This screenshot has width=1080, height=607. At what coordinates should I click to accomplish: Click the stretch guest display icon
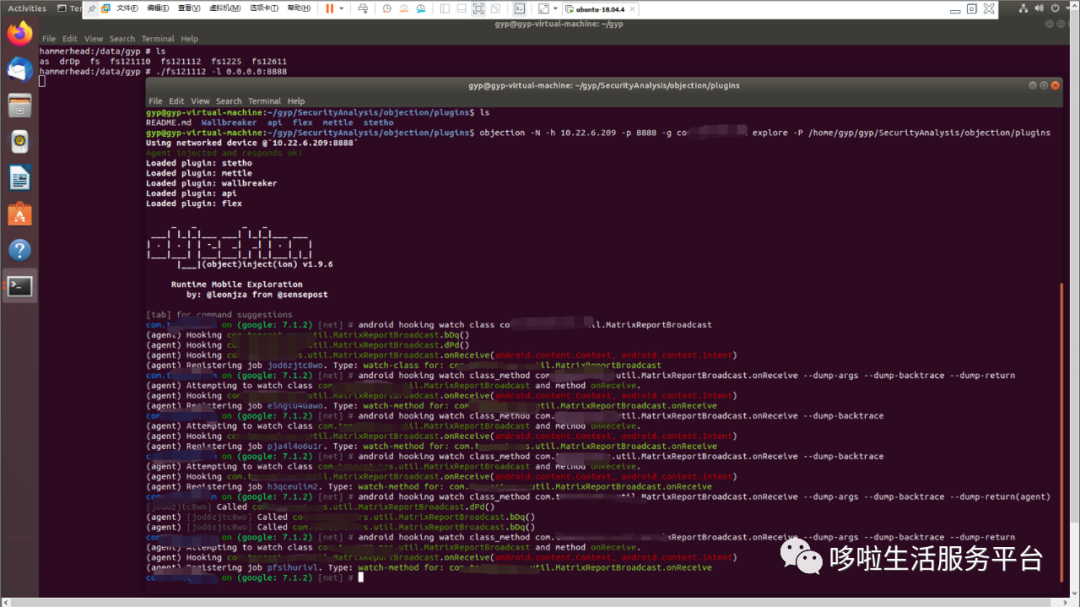coord(543,9)
